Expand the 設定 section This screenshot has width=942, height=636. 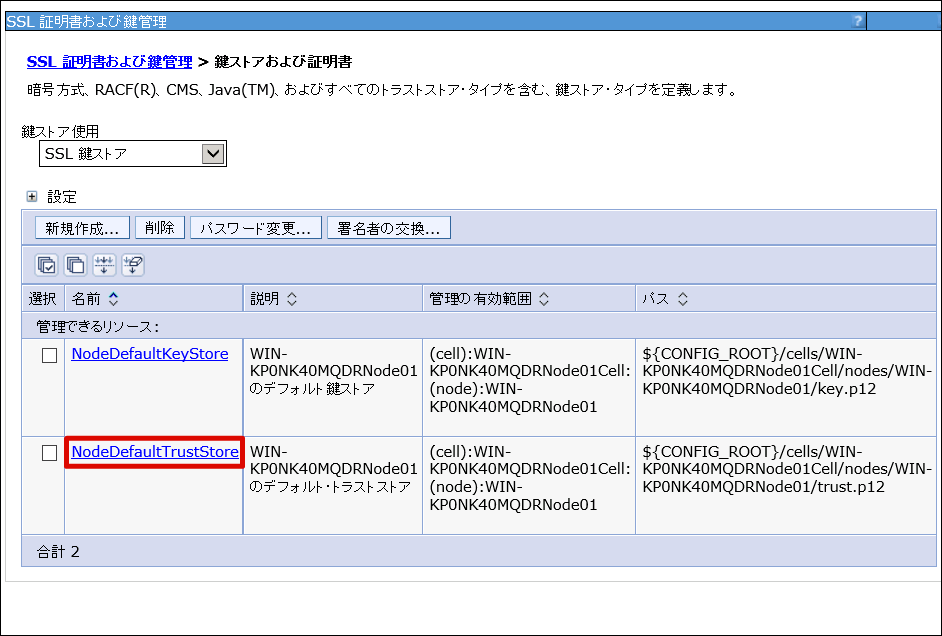coord(32,196)
